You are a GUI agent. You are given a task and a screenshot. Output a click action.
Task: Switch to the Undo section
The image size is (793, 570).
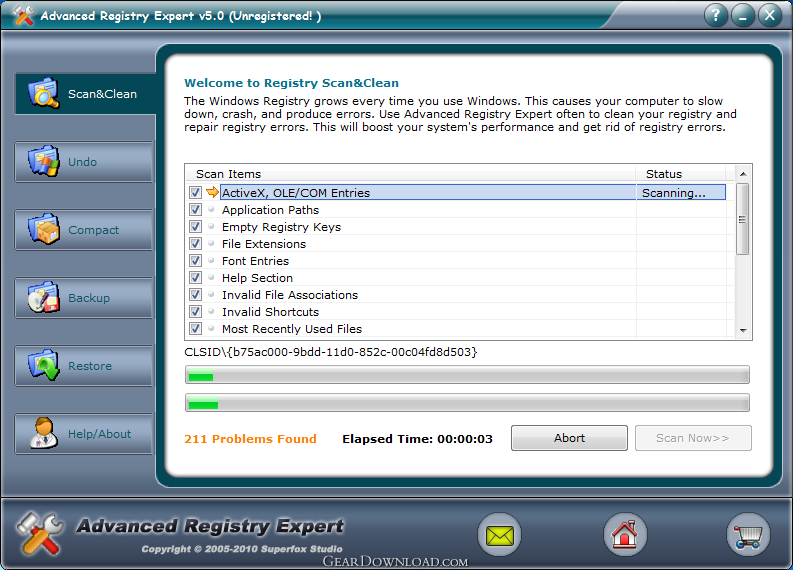[x=83, y=162]
